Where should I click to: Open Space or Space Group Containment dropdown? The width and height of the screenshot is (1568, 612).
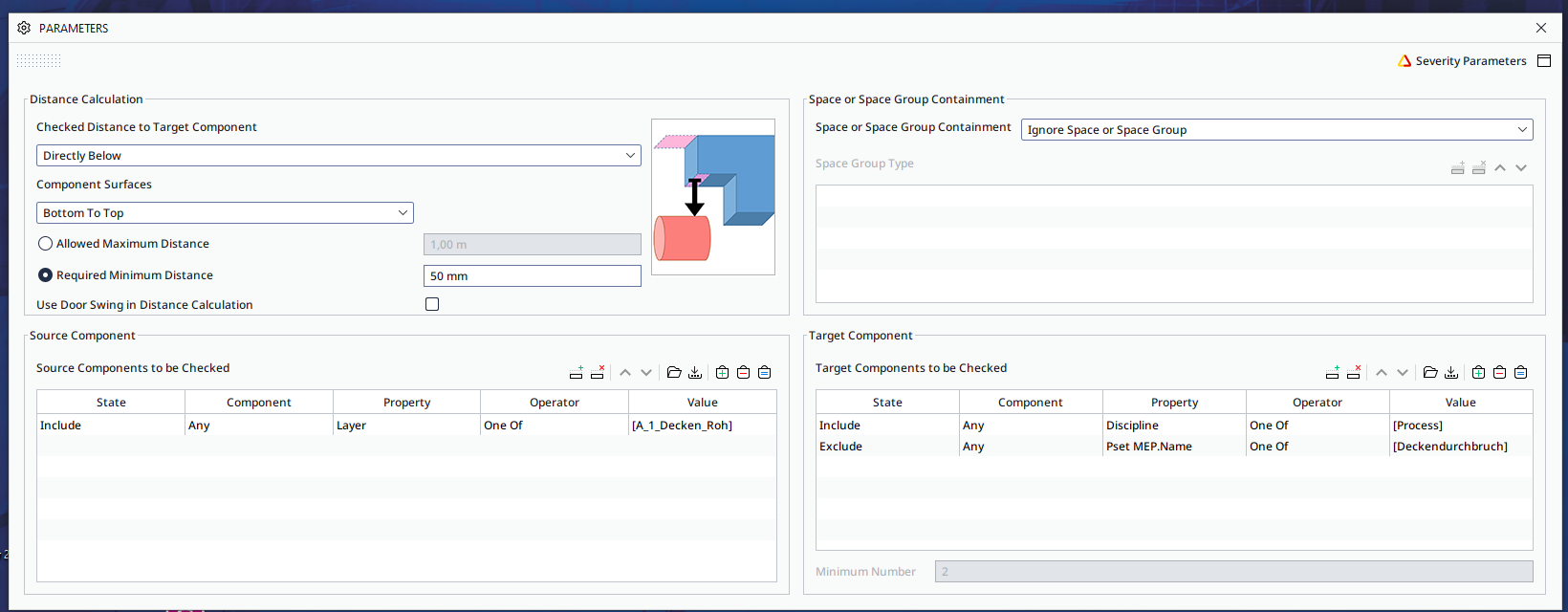pos(1276,129)
